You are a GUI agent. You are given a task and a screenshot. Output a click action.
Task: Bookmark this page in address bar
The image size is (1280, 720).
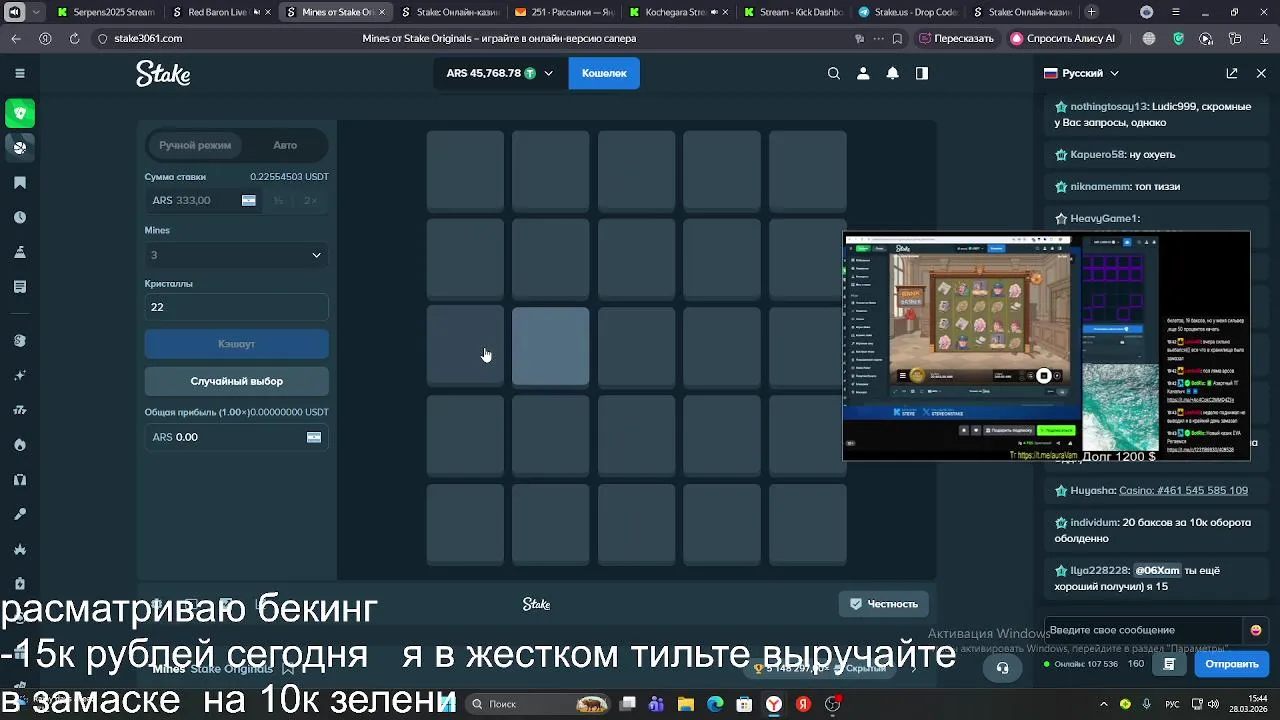(897, 38)
